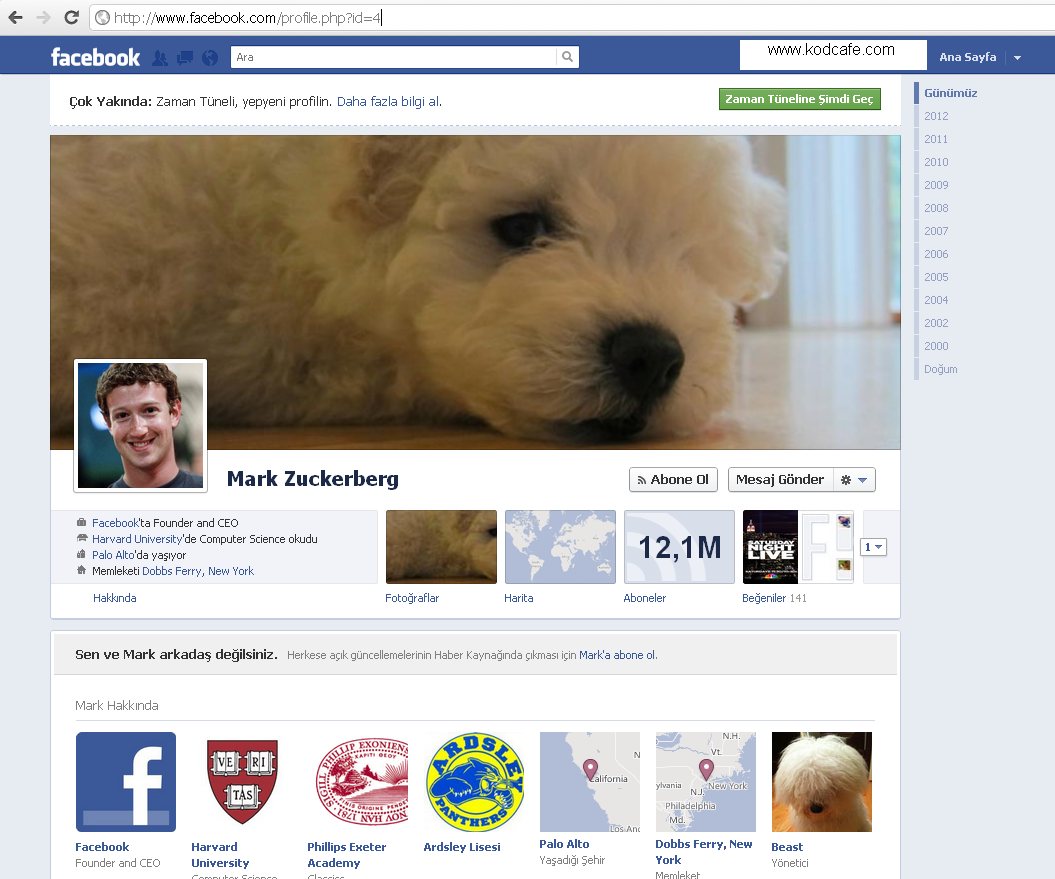Open the messages icon in Facebook header

184,58
